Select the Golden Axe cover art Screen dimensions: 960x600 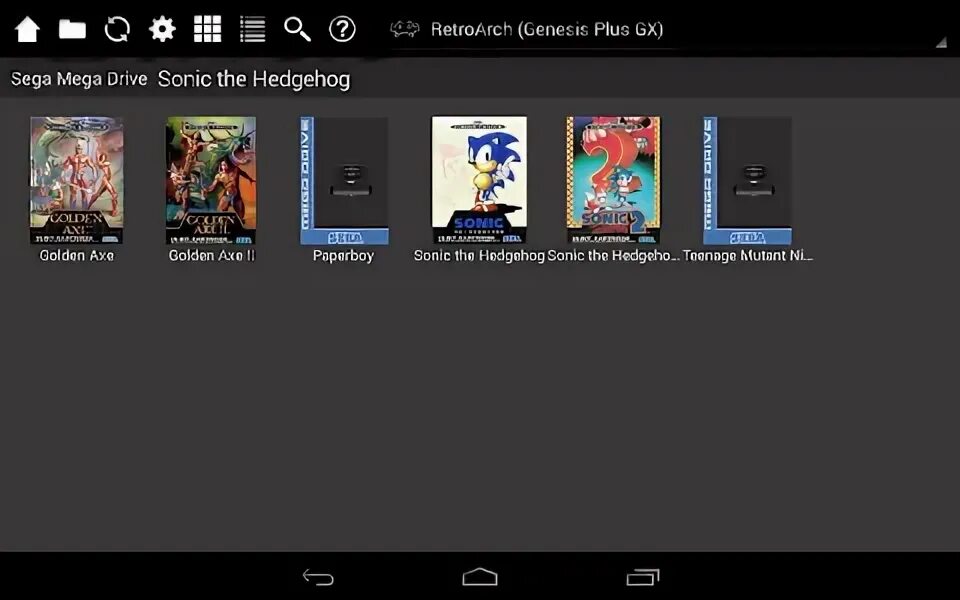point(77,180)
